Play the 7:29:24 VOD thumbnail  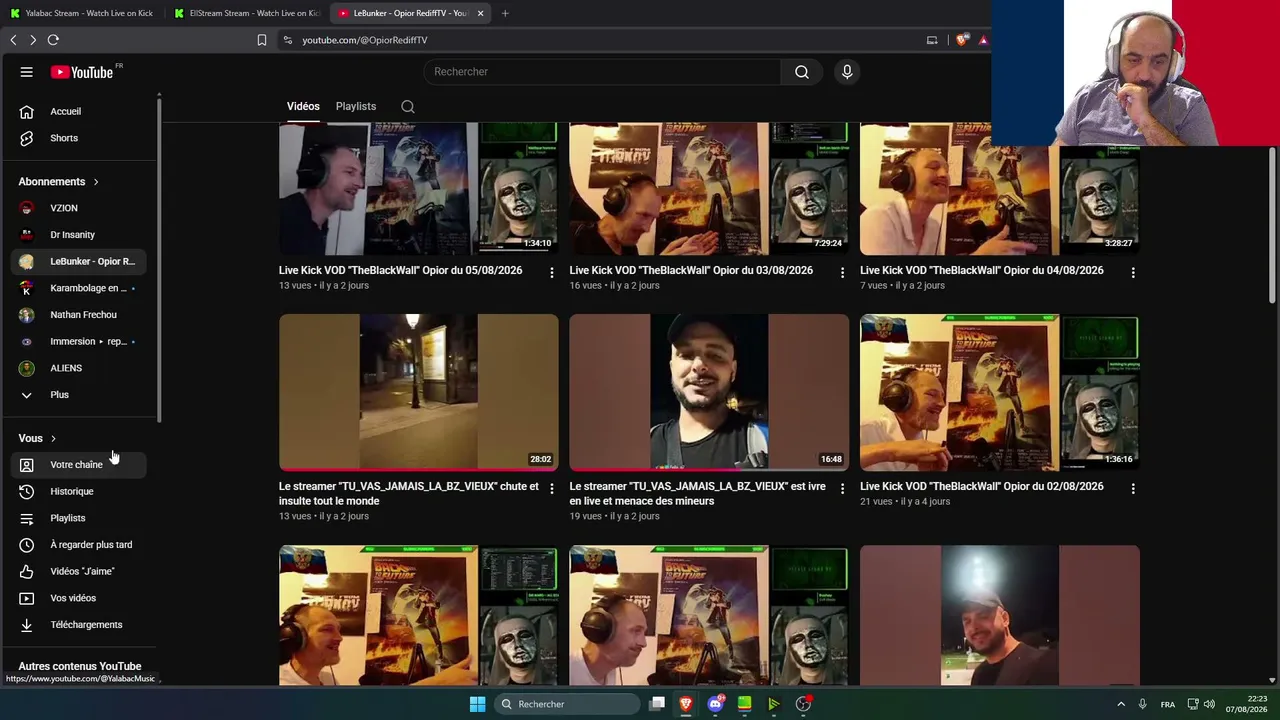tap(709, 189)
